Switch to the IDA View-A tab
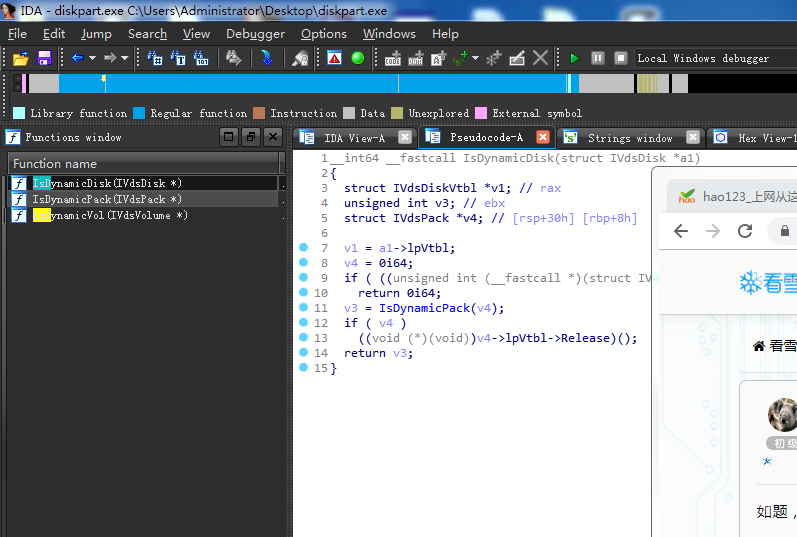This screenshot has width=797, height=537. point(354,138)
